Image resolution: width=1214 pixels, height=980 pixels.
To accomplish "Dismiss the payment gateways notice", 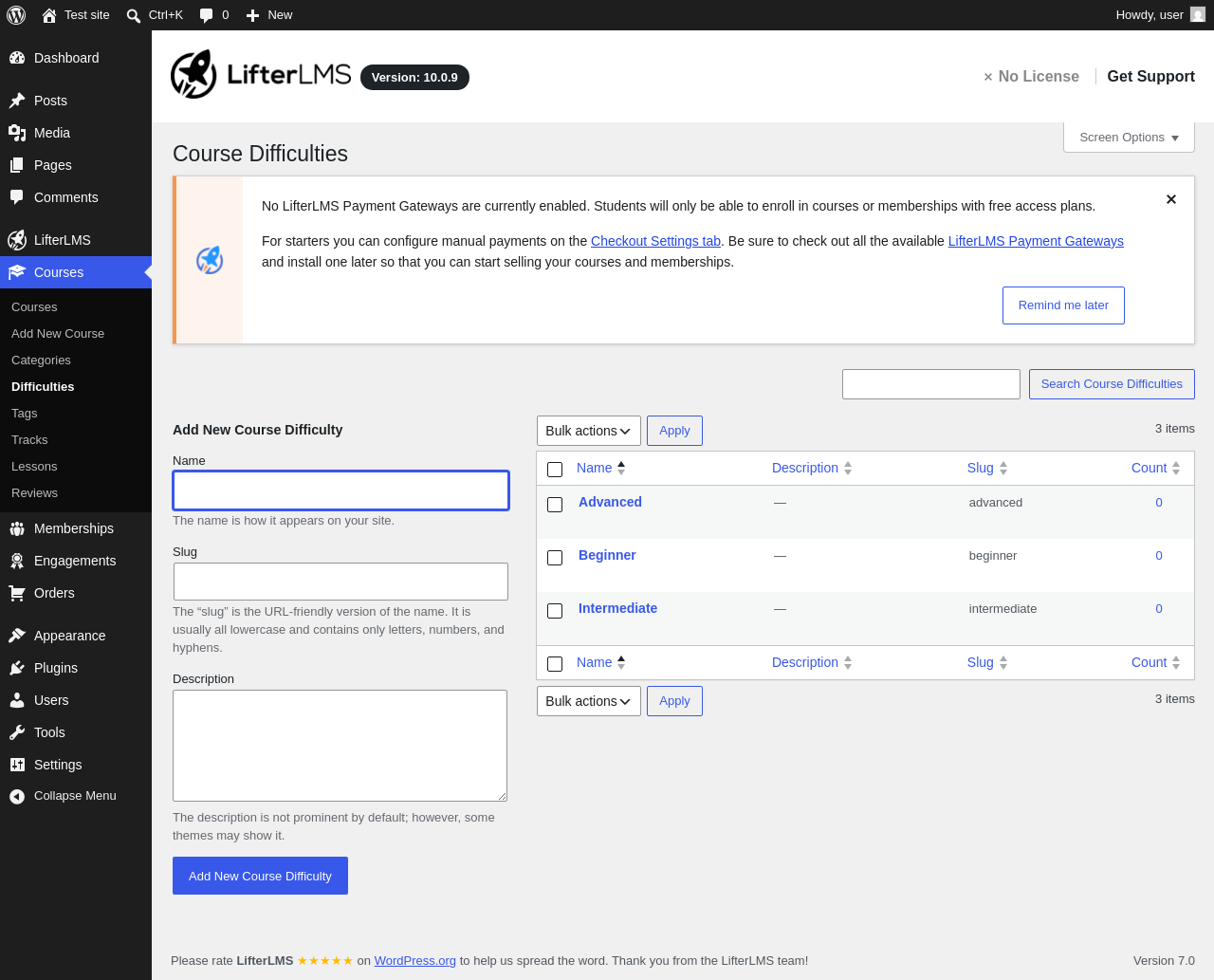I will click(1171, 199).
